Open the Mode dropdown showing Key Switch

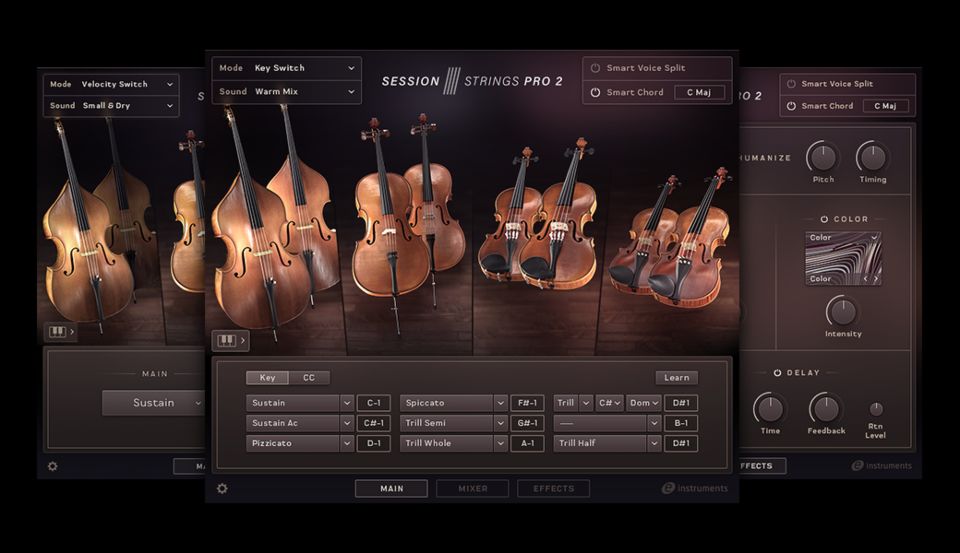285,68
